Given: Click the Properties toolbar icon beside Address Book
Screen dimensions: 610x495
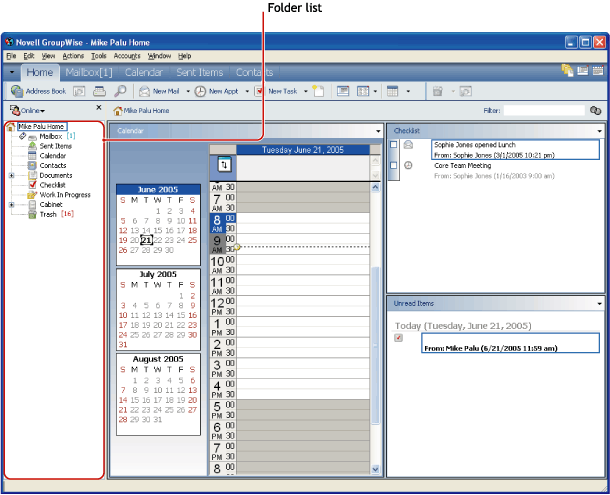Looking at the screenshot, I should tap(79, 91).
